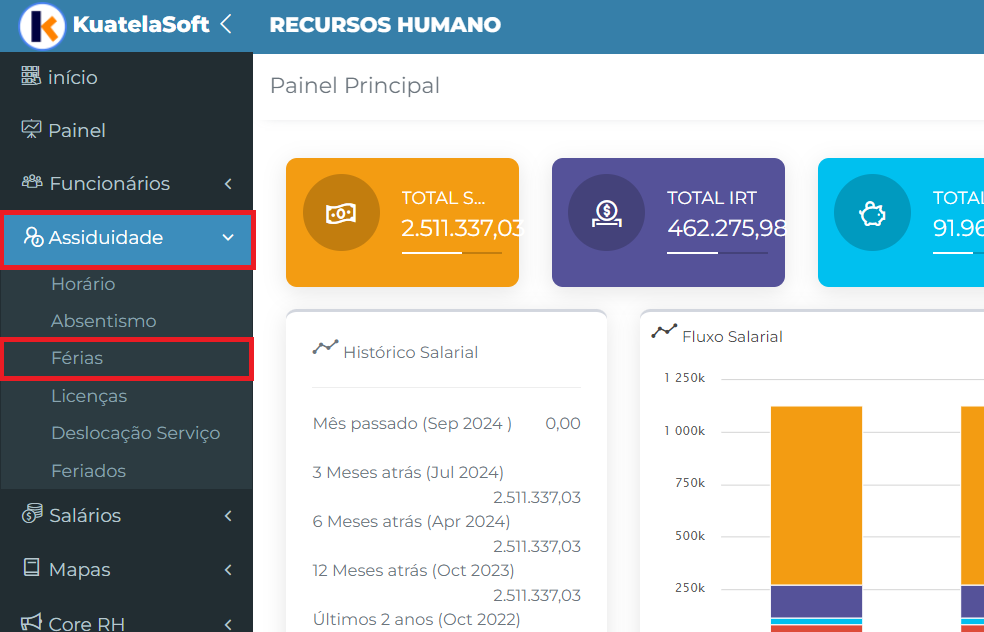Open Deslocação Serviço page
The image size is (984, 632).
[135, 433]
